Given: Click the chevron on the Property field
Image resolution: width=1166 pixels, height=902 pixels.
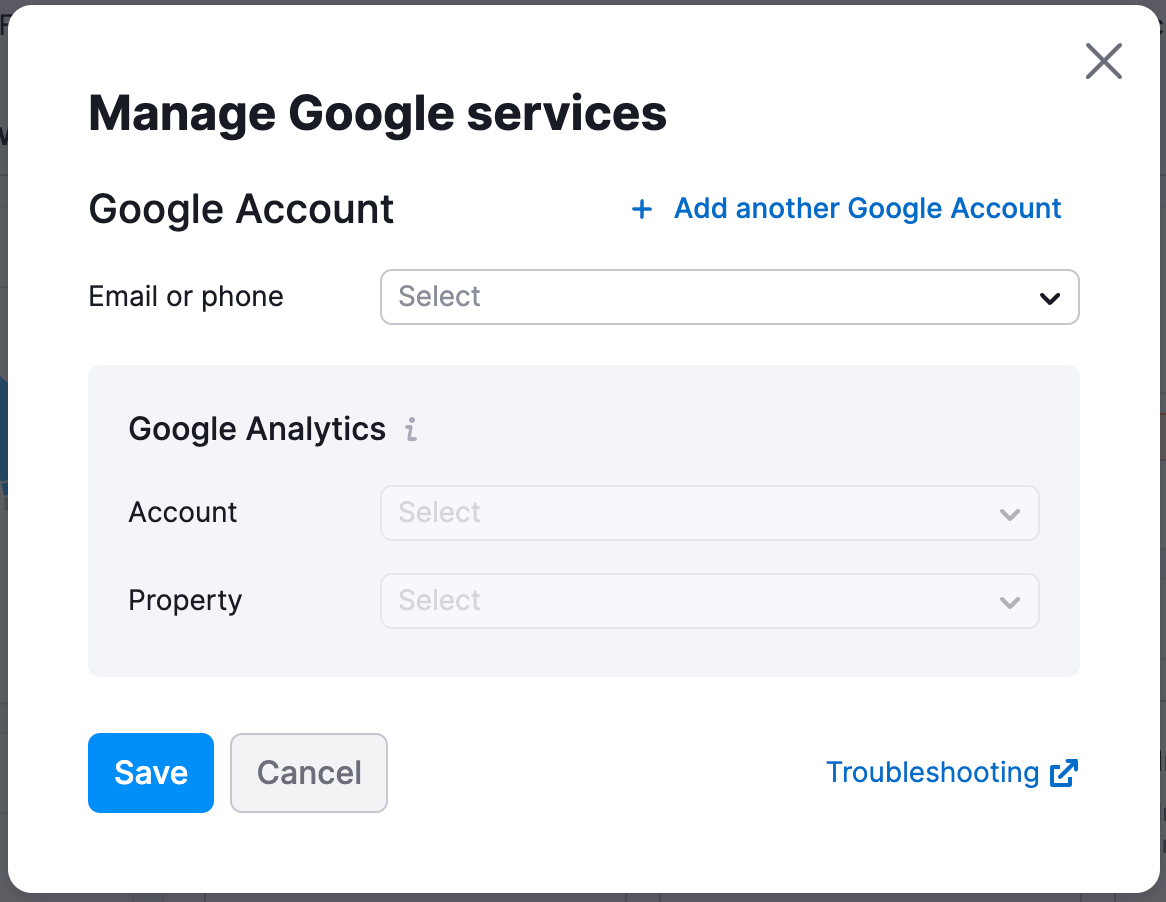Looking at the screenshot, I should coord(1010,601).
